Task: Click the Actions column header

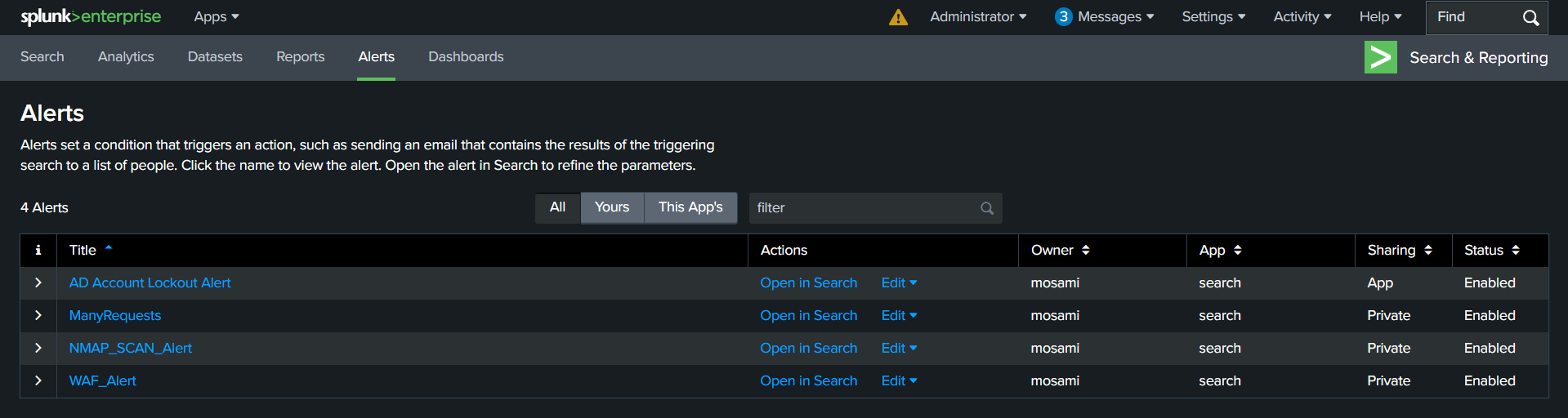Action: [784, 250]
